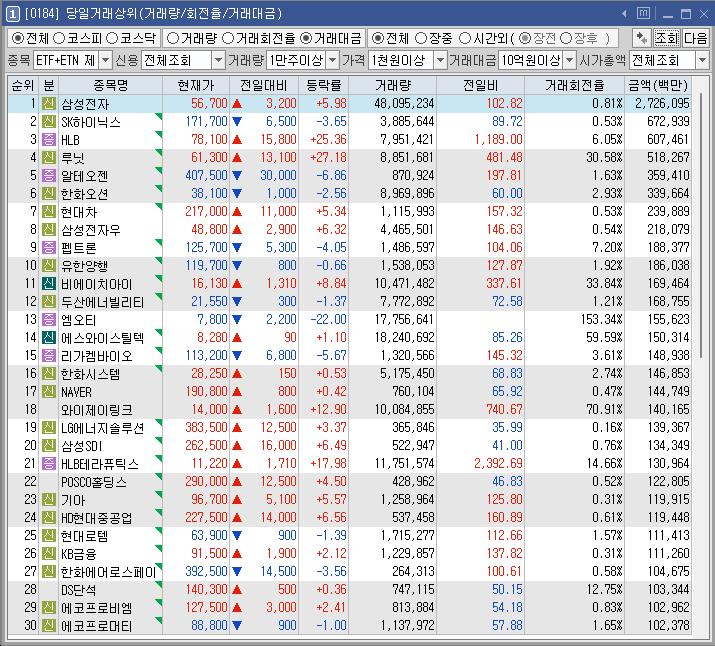
Task: Open the 거래대금 10억원이상 dropdown
Action: coord(569,60)
